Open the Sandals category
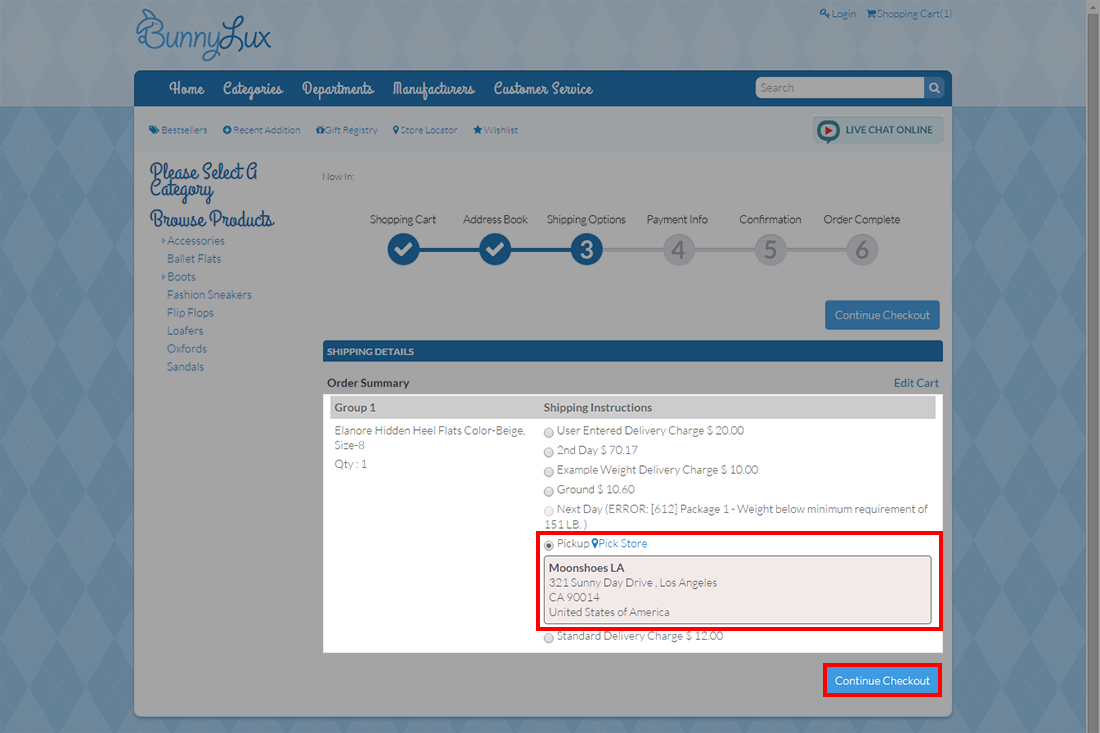1100x733 pixels. tap(185, 367)
